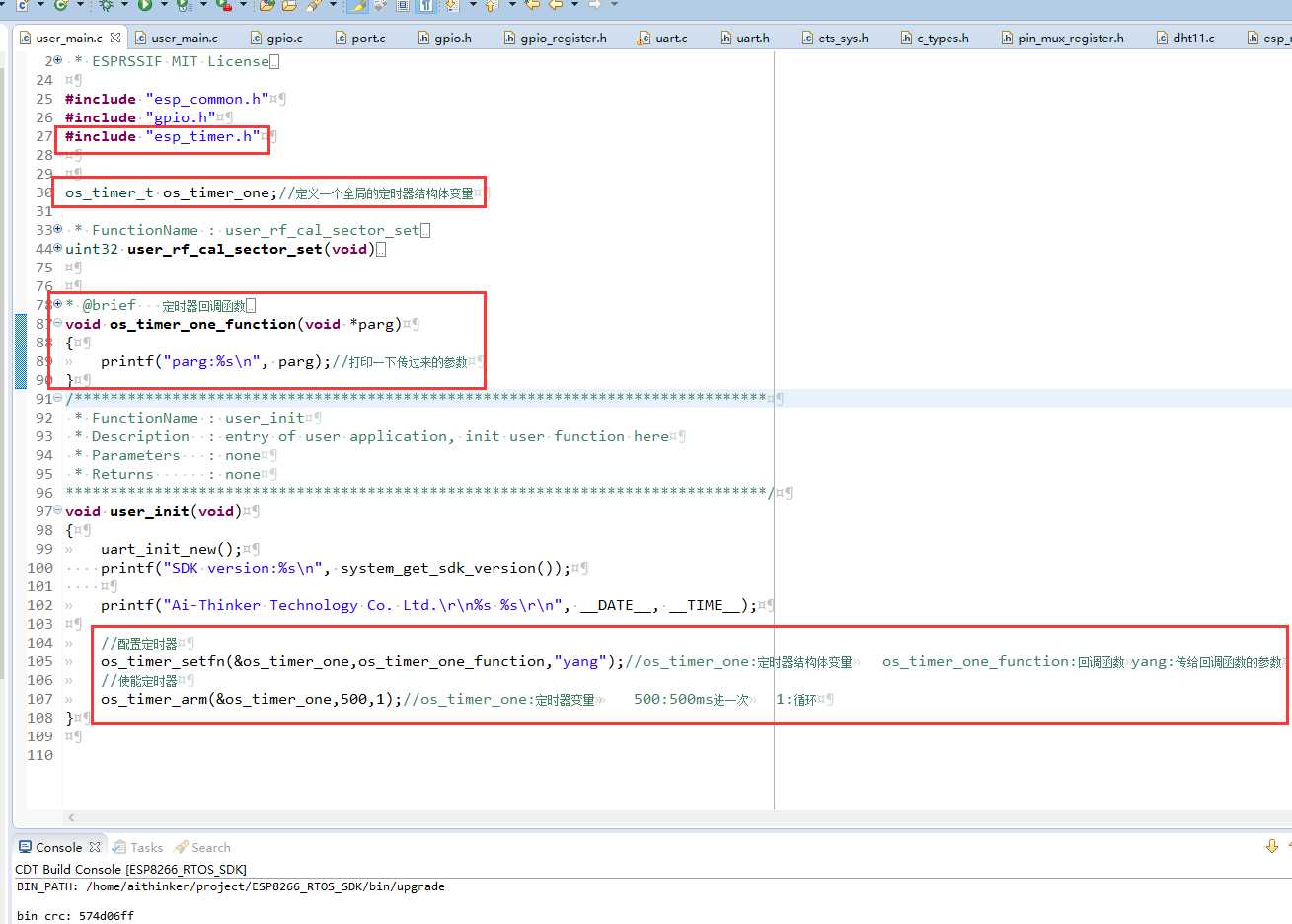Click on the #include "gpio.h" line
Screen dimensions: 1292x924
[x=140, y=117]
